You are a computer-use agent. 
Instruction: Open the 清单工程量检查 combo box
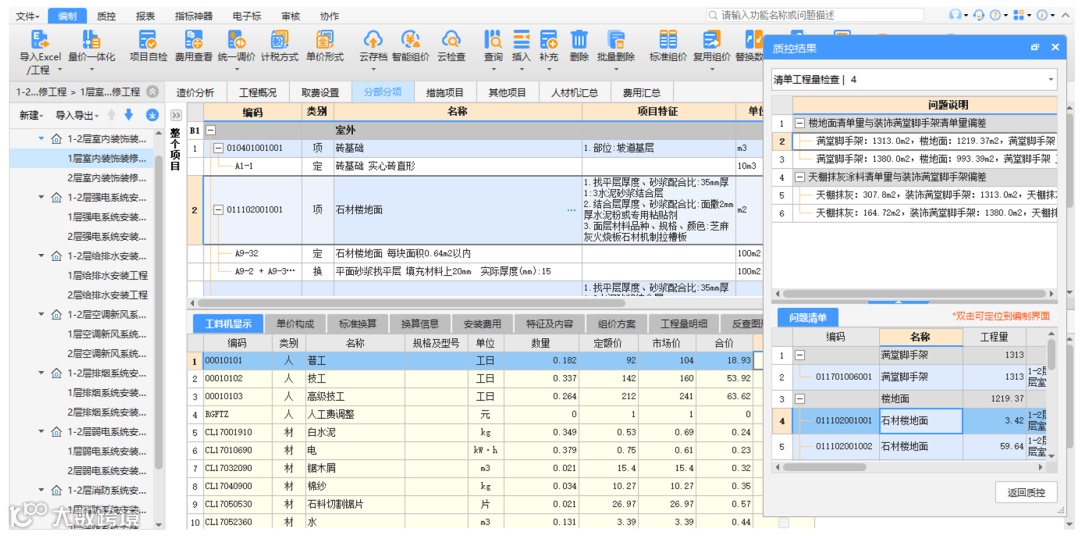pos(914,79)
